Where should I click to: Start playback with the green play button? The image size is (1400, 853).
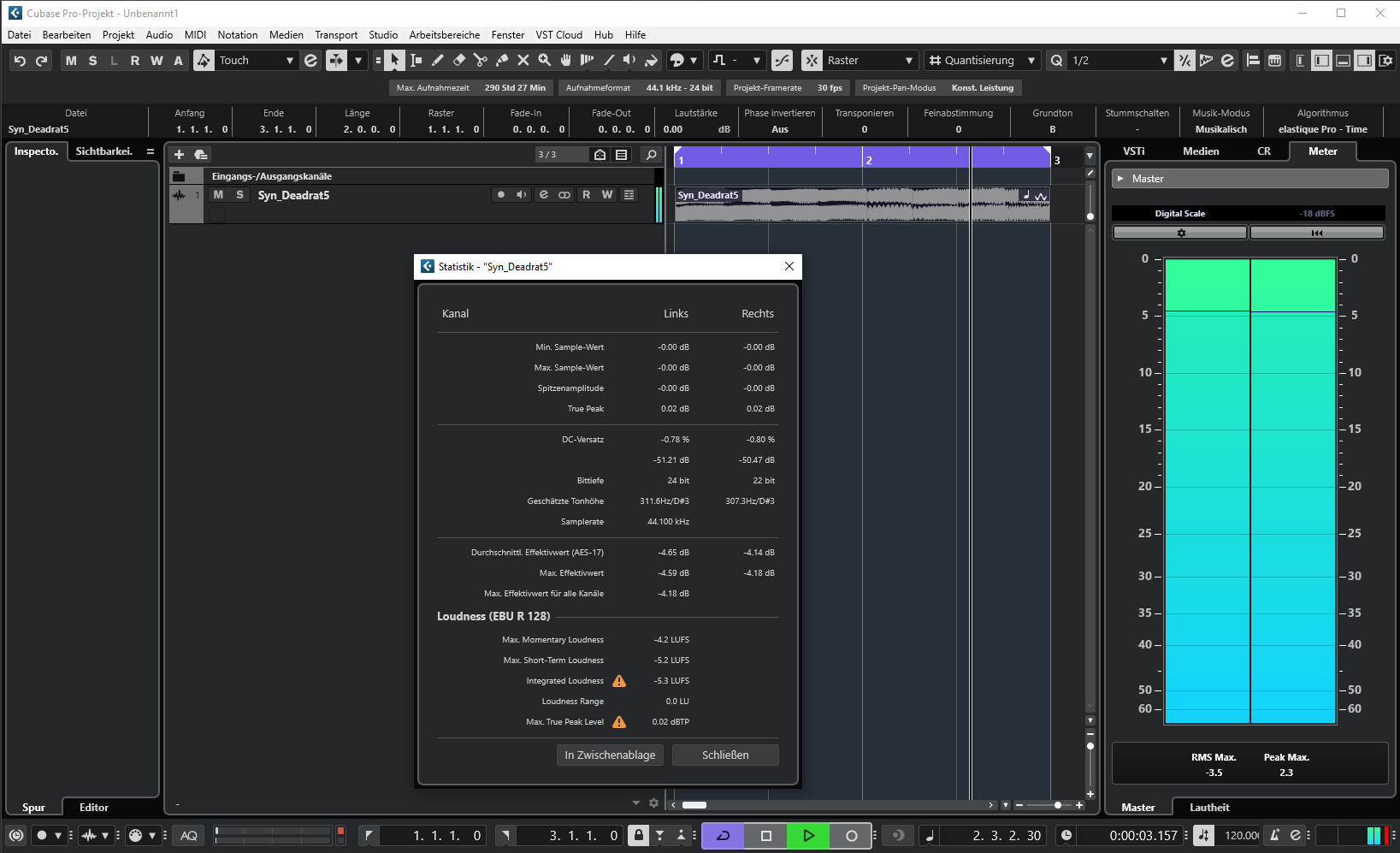click(808, 836)
